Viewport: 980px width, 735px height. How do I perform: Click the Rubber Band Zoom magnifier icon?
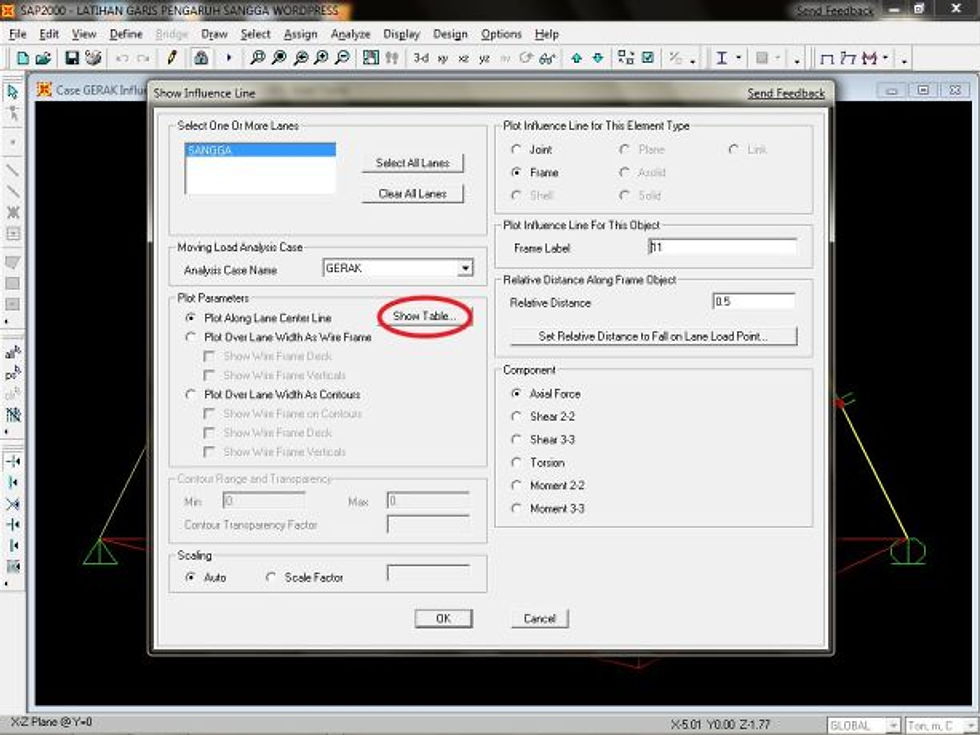pos(257,58)
